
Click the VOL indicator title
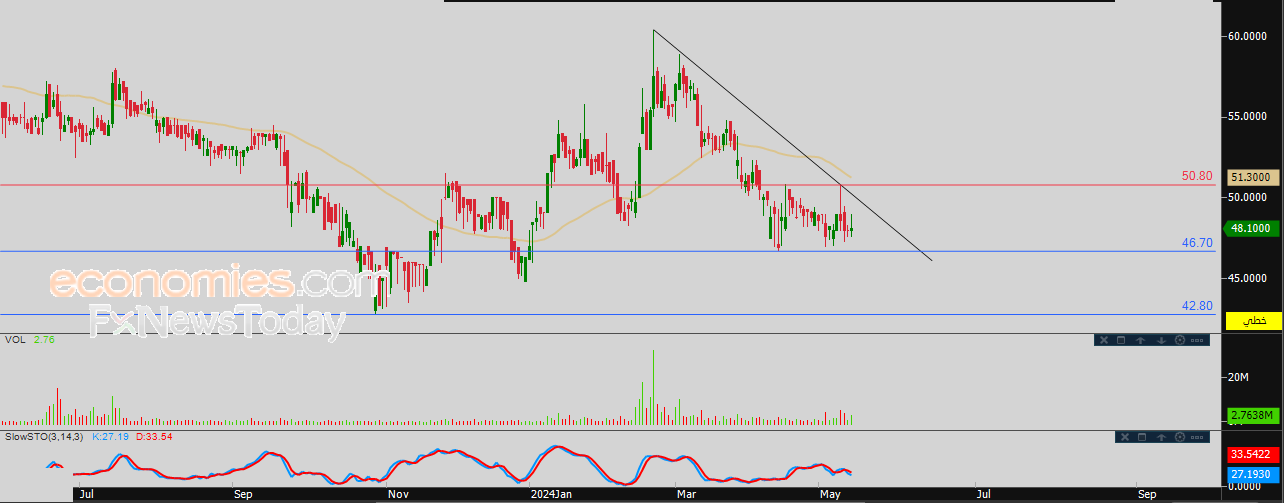point(16,340)
